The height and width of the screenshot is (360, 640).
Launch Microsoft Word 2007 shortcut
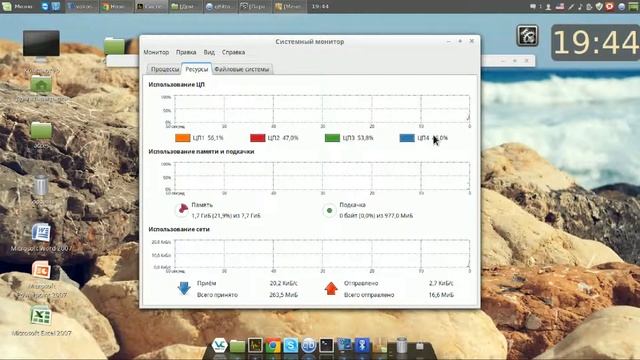click(41, 233)
